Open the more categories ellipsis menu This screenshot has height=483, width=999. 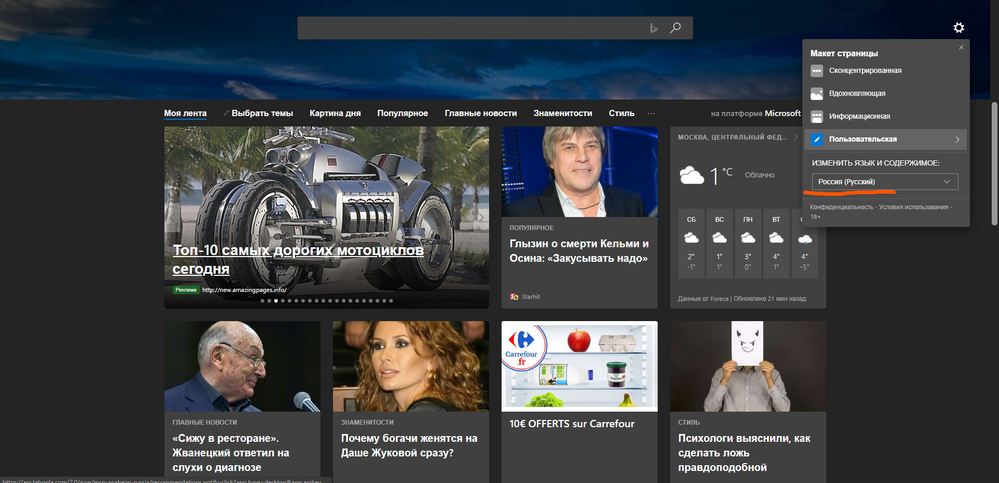click(651, 113)
